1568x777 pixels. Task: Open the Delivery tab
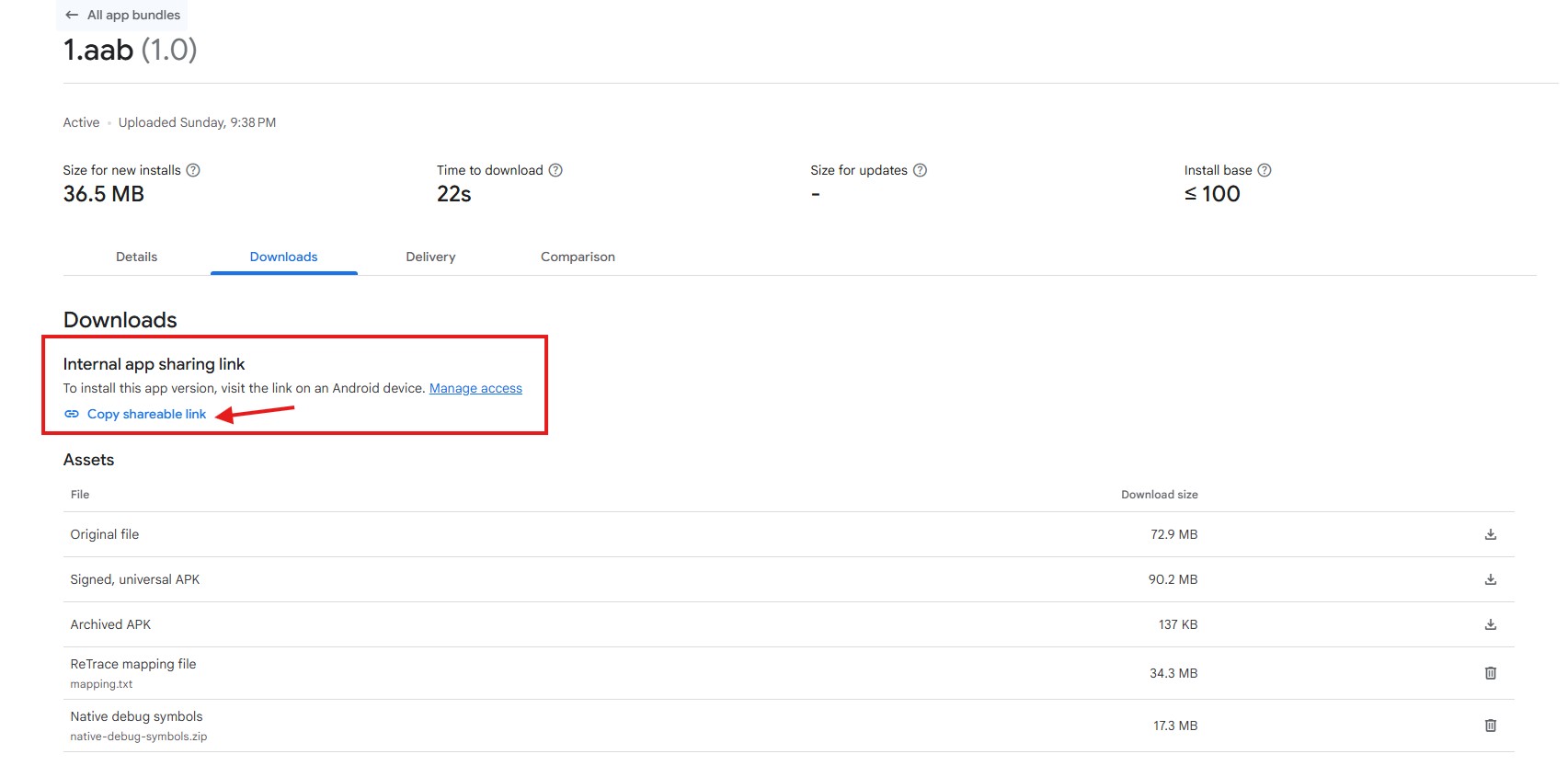(430, 257)
